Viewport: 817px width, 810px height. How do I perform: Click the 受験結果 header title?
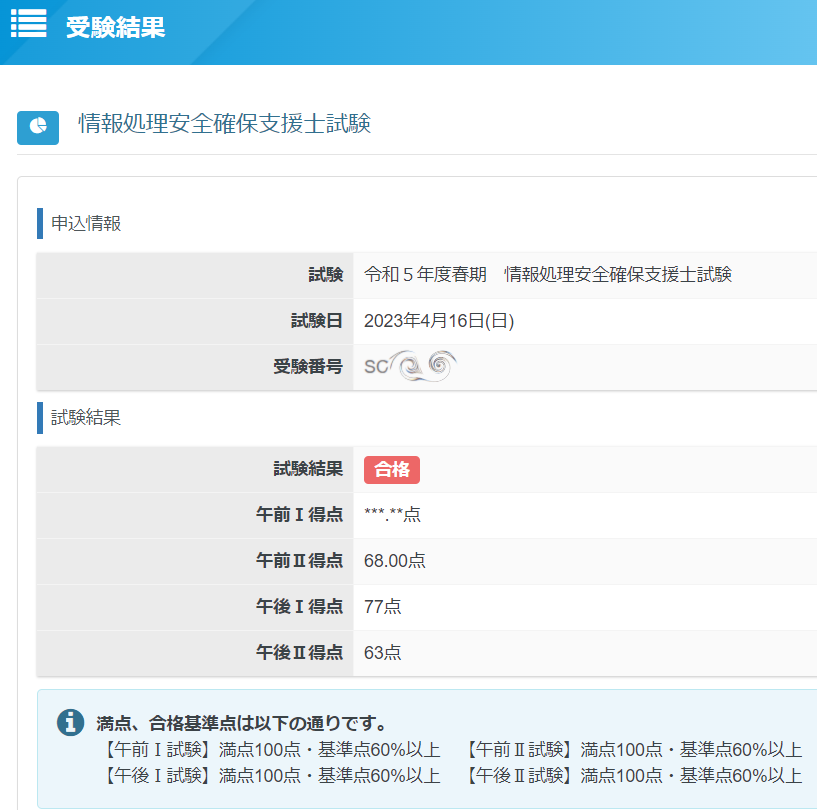pos(115,27)
